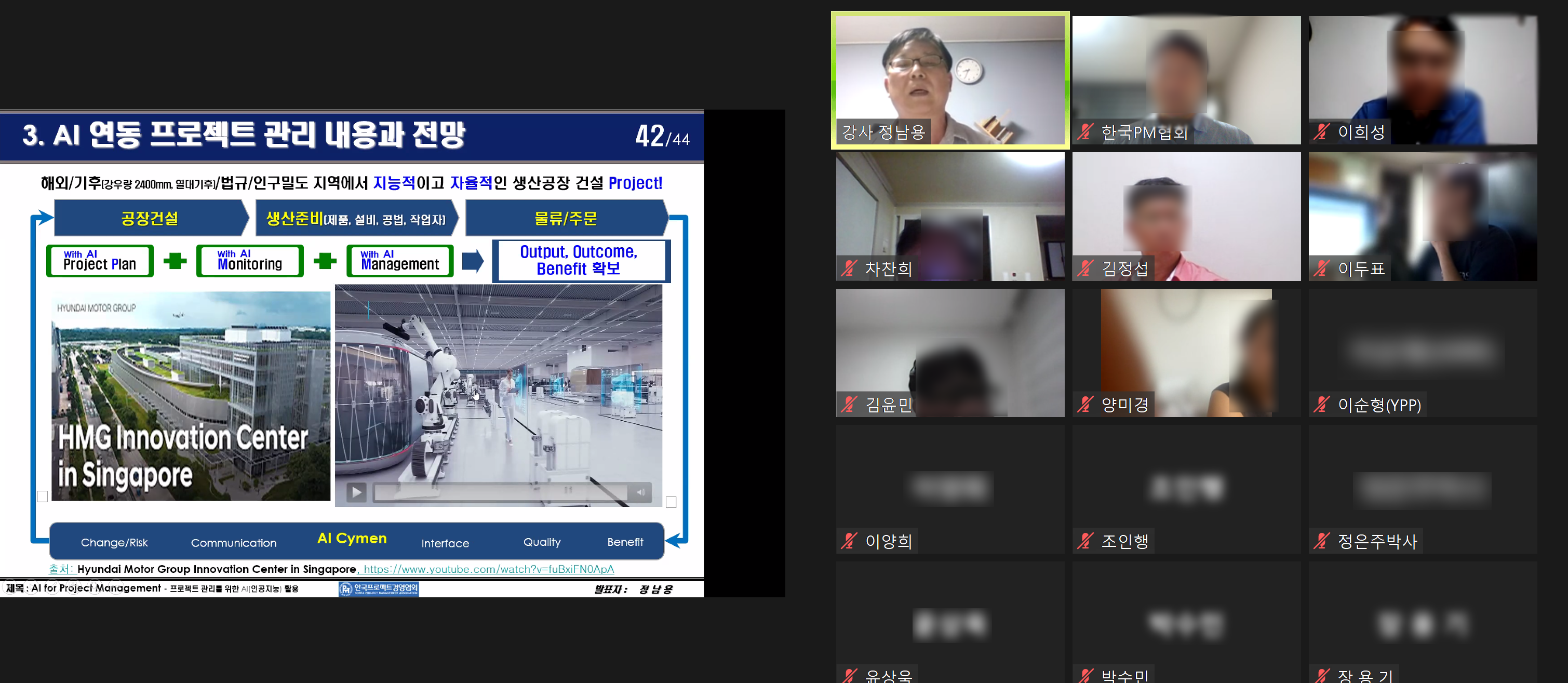Click the Interface label
Viewport: 1568px width, 683px height.
pos(445,543)
